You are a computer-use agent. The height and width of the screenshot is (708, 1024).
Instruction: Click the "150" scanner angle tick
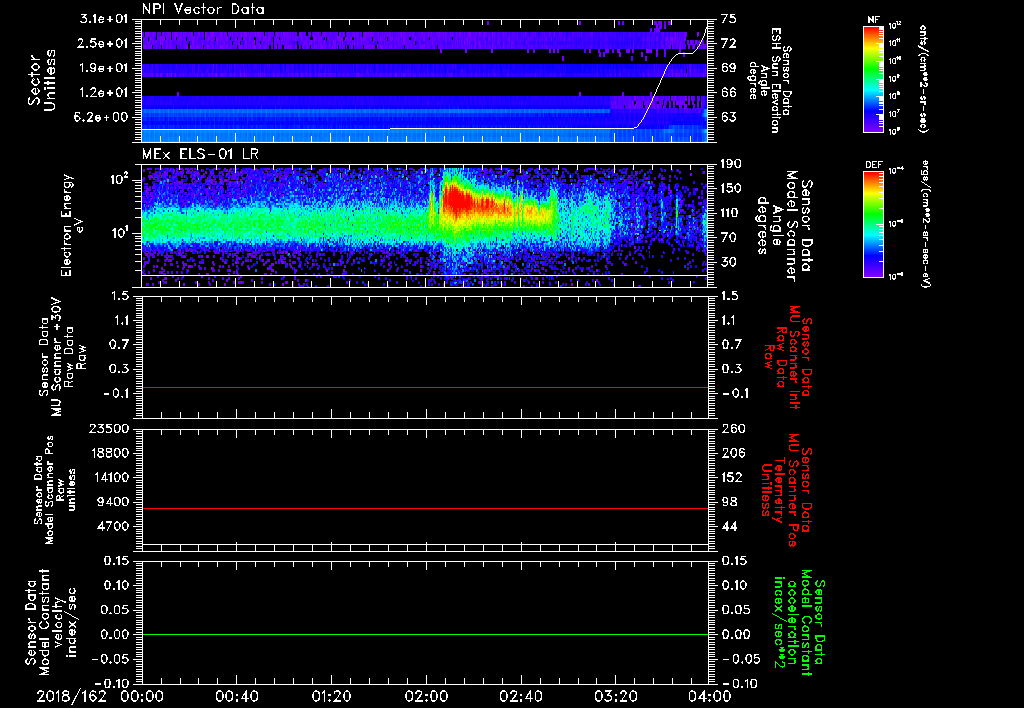pyautogui.click(x=733, y=188)
